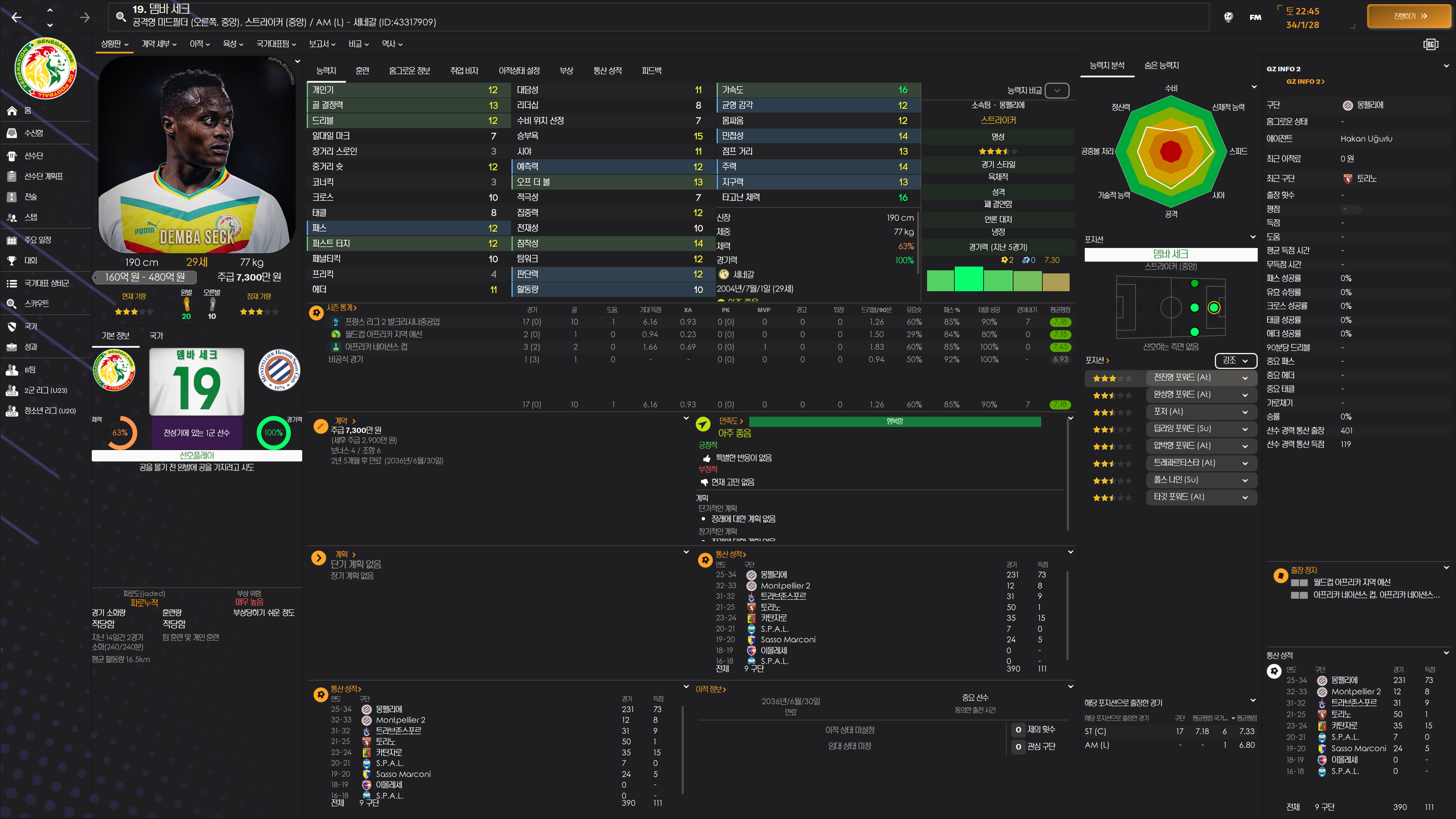Image resolution: width=1456 pixels, height=819 pixels.
Task: Expand the 전진형 포워드 (At) role dropdown
Action: (x=1244, y=378)
